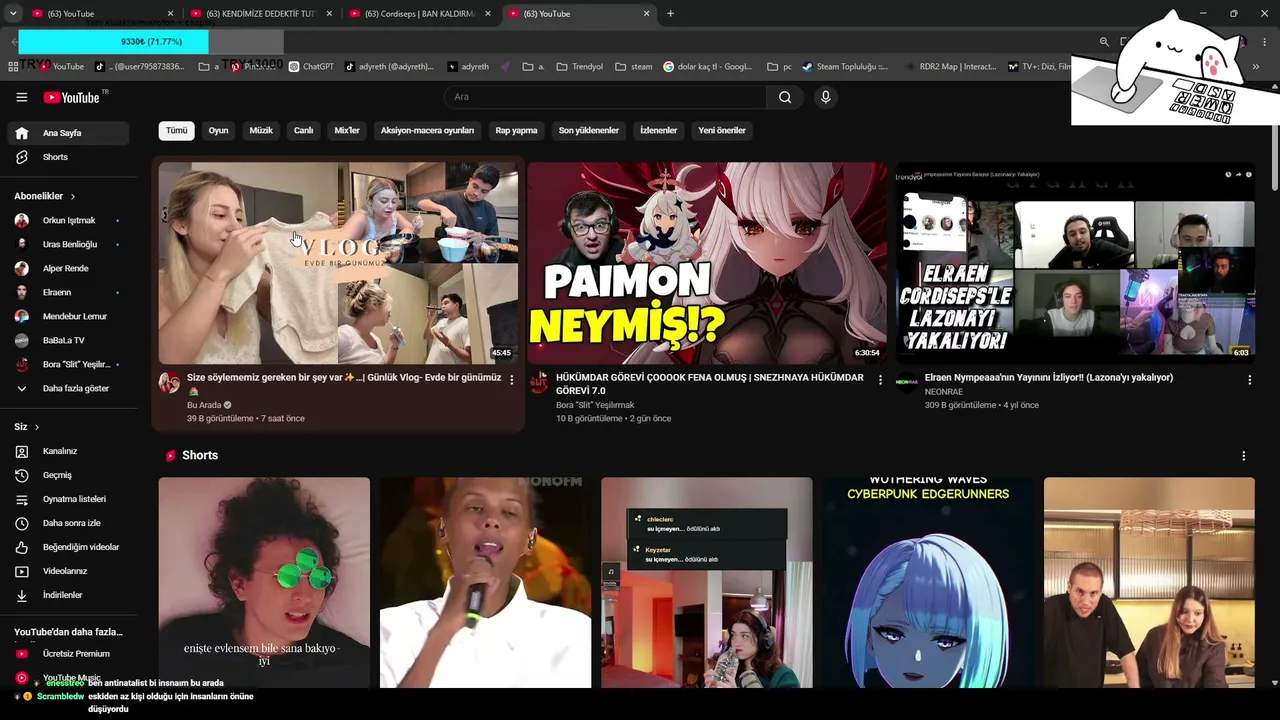Open the Wuthering Waves Cyberpunk Edgerunners short

(928, 582)
